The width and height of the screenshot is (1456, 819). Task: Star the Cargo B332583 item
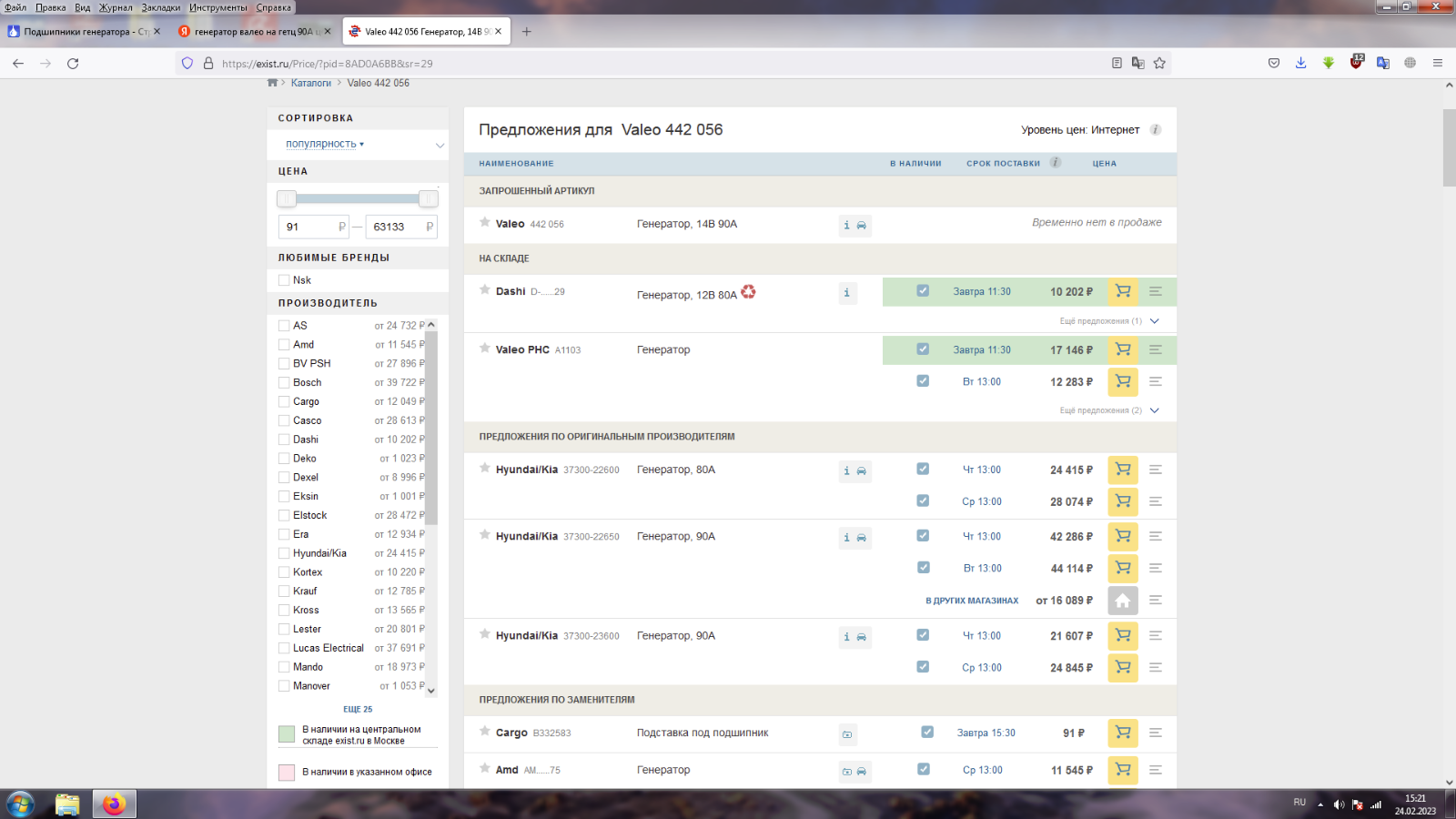click(x=485, y=731)
